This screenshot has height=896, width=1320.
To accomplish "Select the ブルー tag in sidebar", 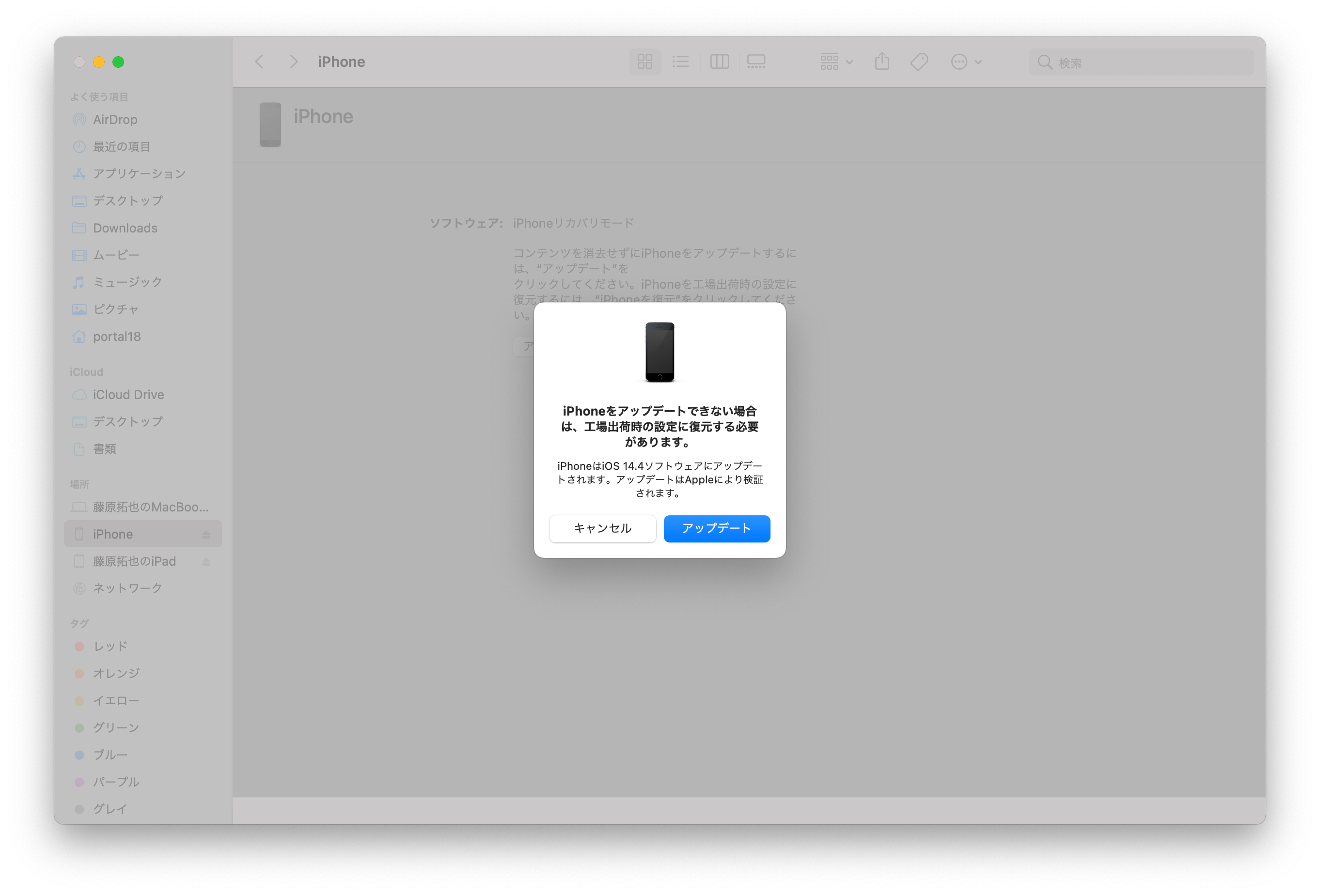I will pyautogui.click(x=110, y=755).
